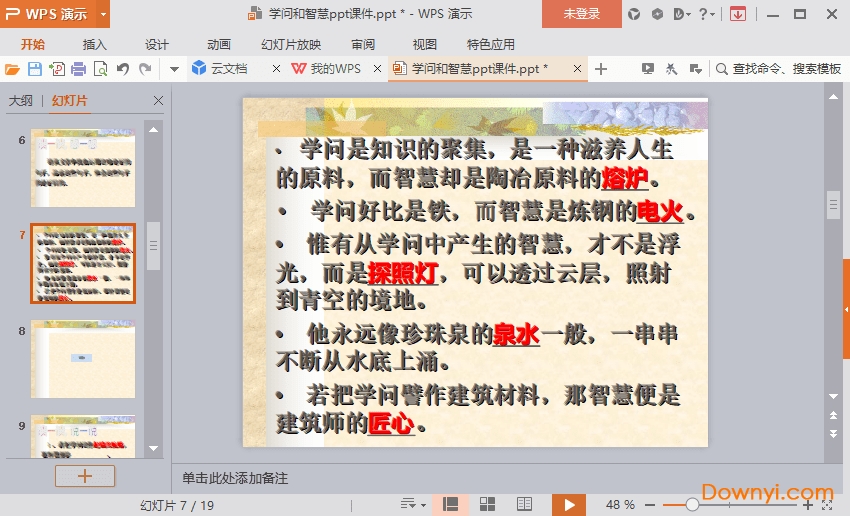Click the Open folder icon in toolbar
The width and height of the screenshot is (850, 516).
click(x=12, y=69)
